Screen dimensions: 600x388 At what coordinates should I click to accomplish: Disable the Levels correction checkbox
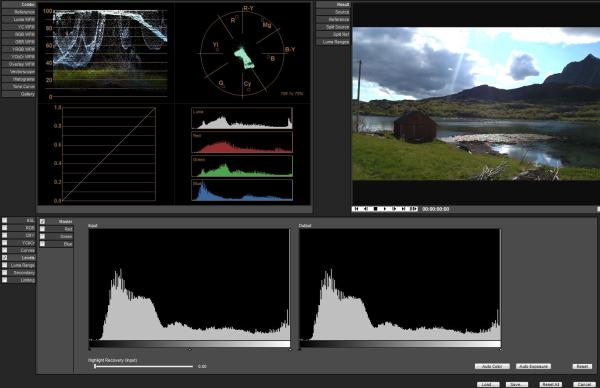tap(5, 258)
